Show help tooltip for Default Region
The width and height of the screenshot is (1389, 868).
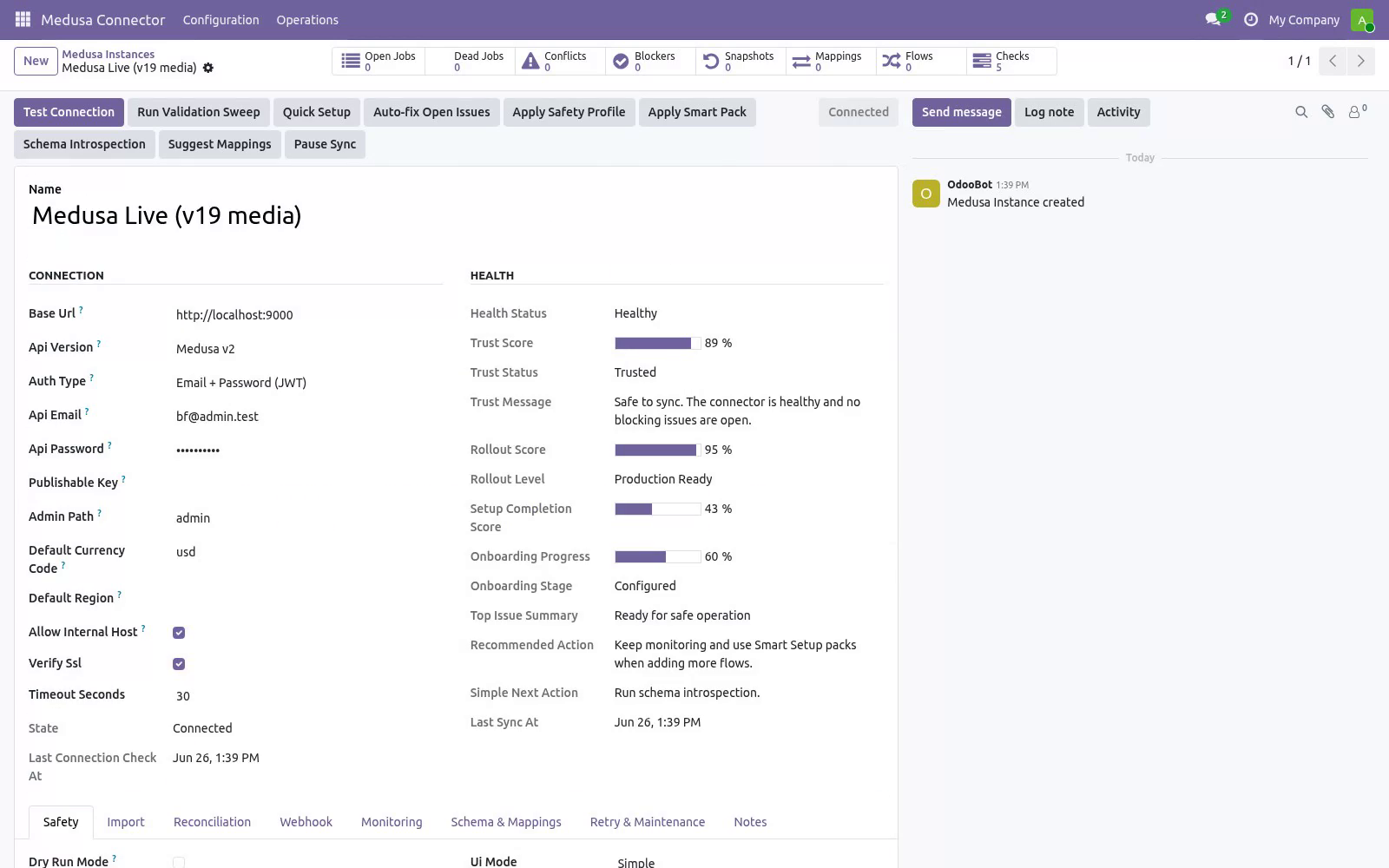(x=119, y=595)
